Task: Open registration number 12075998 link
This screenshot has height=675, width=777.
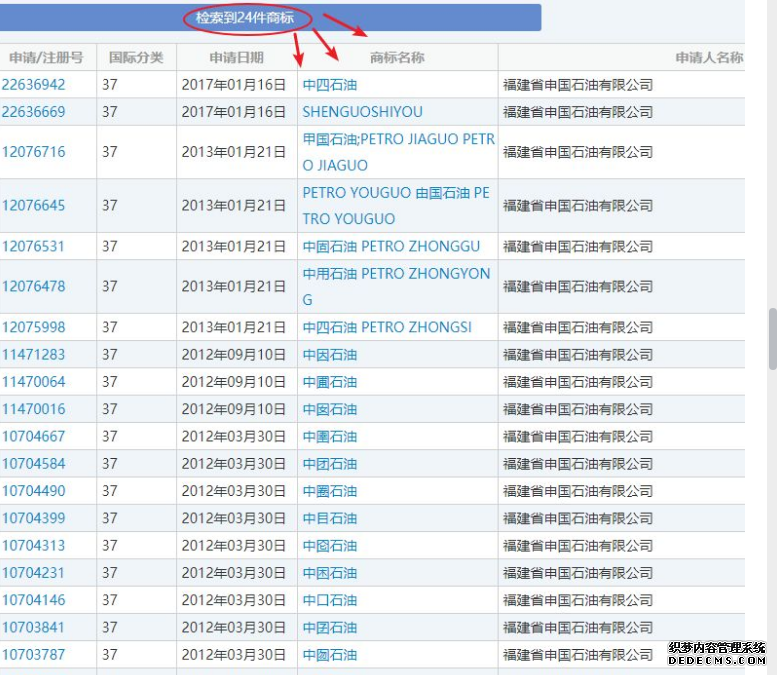Action: tap(33, 328)
